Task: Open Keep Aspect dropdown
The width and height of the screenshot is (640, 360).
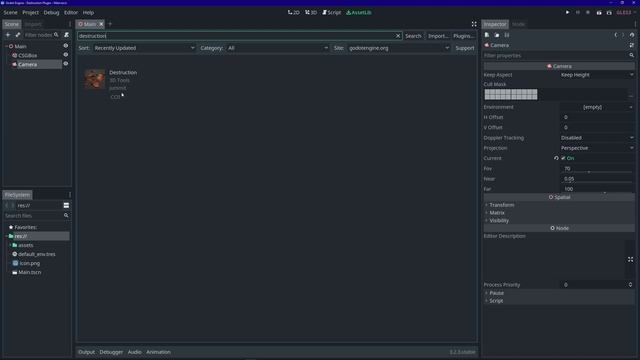Action: pyautogui.click(x=596, y=75)
